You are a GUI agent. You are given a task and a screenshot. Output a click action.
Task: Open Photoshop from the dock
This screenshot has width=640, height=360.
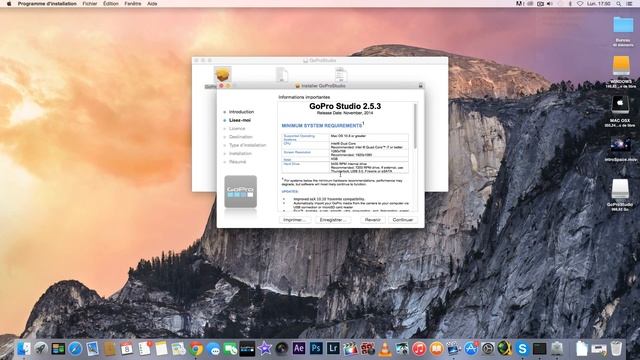(316, 348)
